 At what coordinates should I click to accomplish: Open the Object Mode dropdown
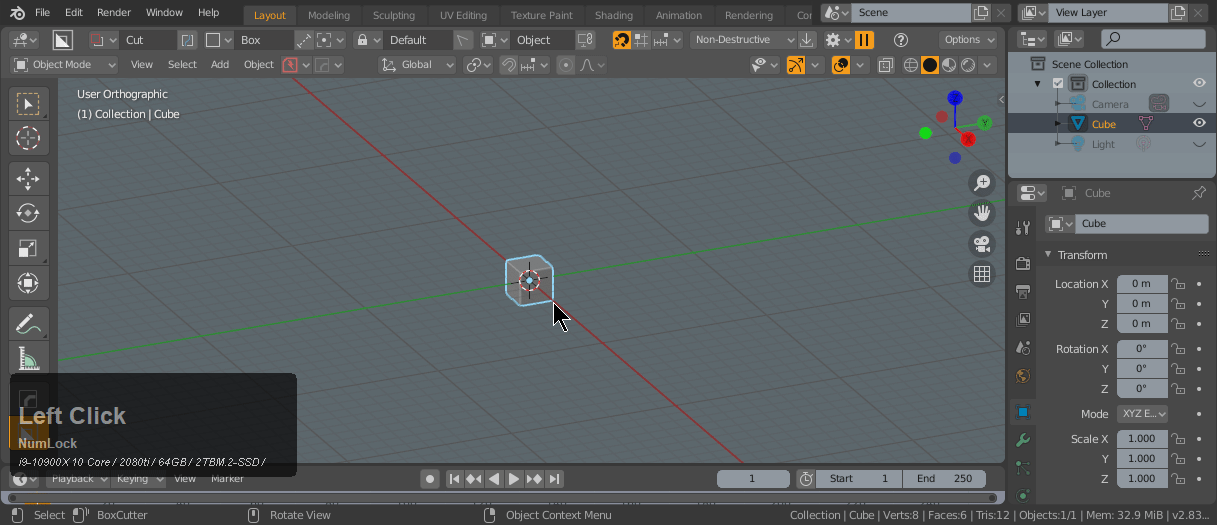(64, 65)
